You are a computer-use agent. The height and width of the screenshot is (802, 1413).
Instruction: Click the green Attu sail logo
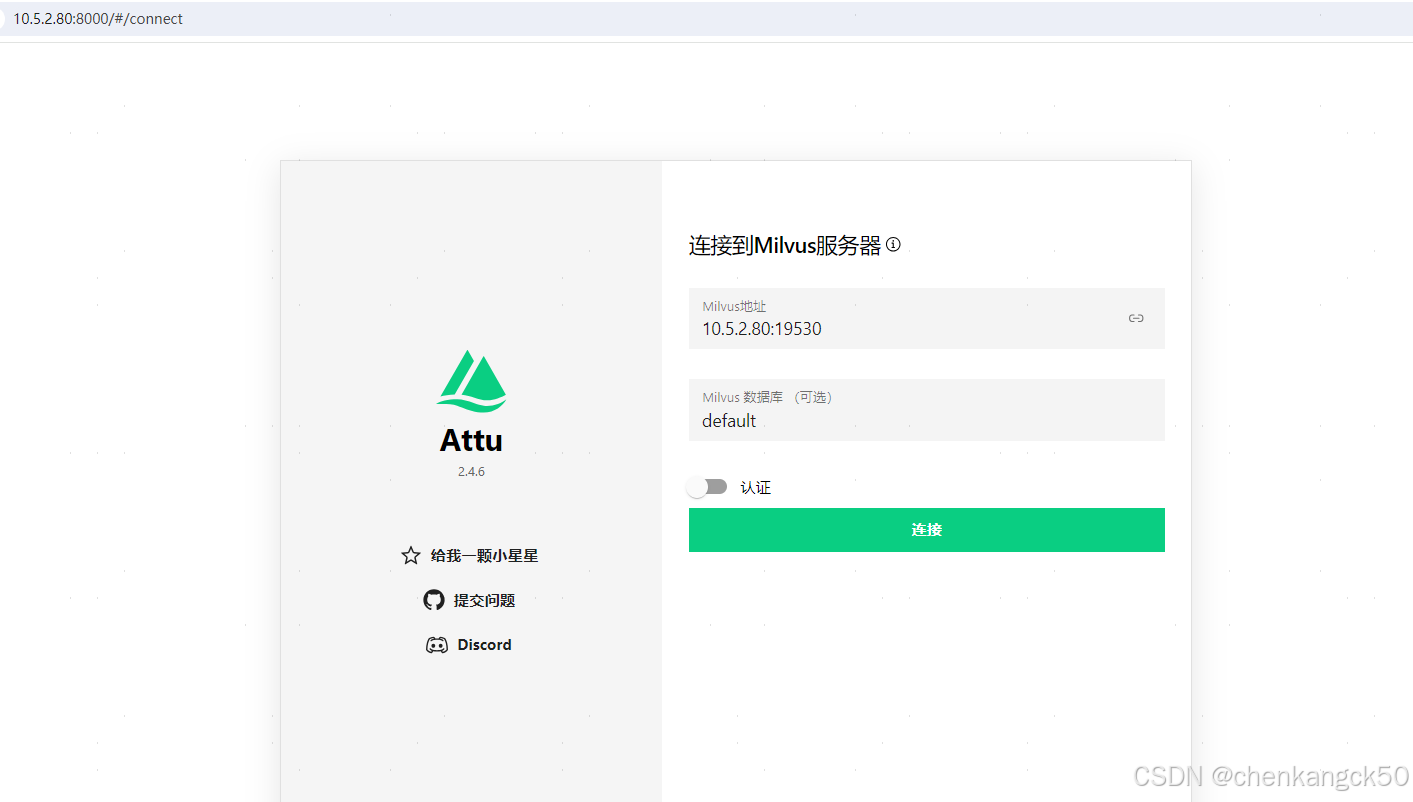coord(471,381)
